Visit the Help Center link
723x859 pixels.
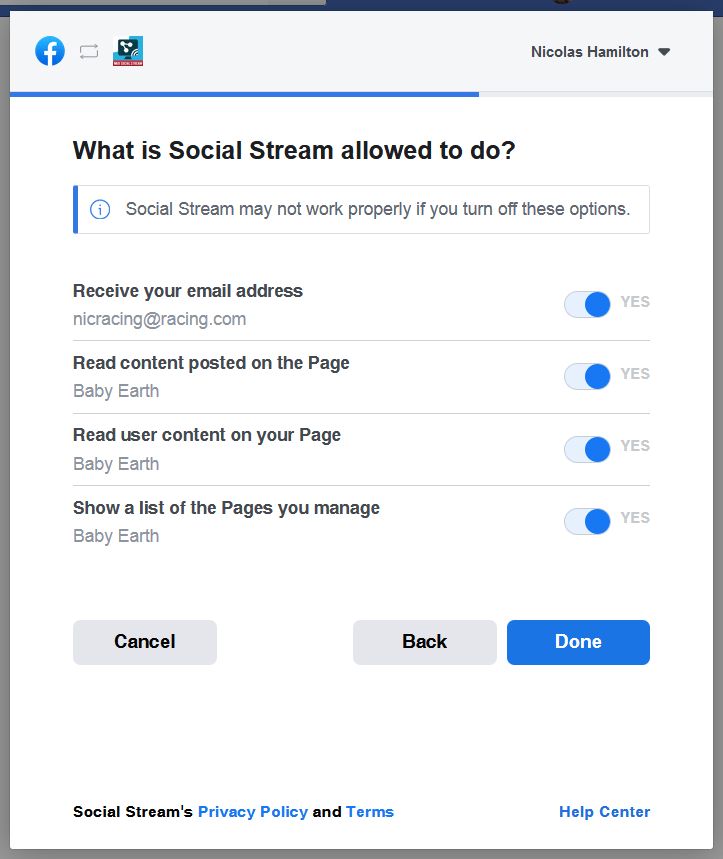click(605, 811)
